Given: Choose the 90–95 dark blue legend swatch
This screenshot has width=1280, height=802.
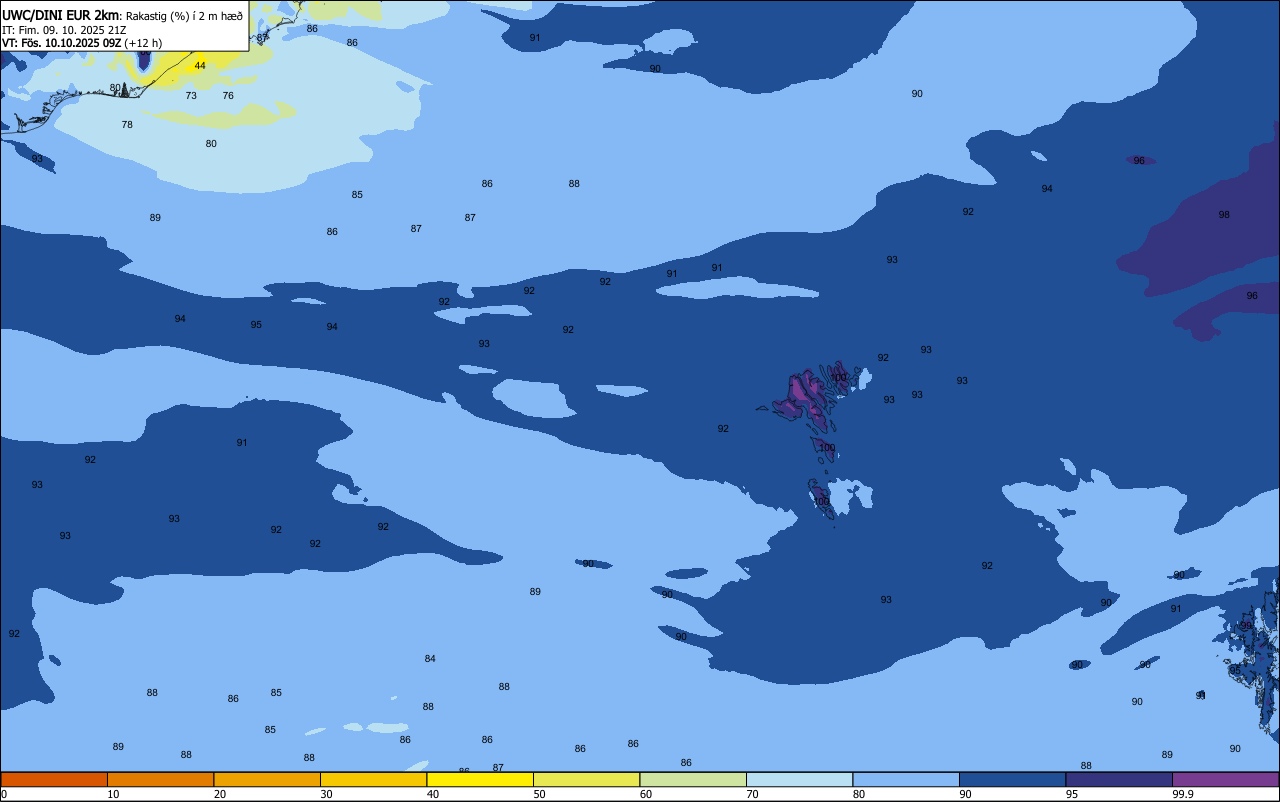Looking at the screenshot, I should click(x=1012, y=779).
